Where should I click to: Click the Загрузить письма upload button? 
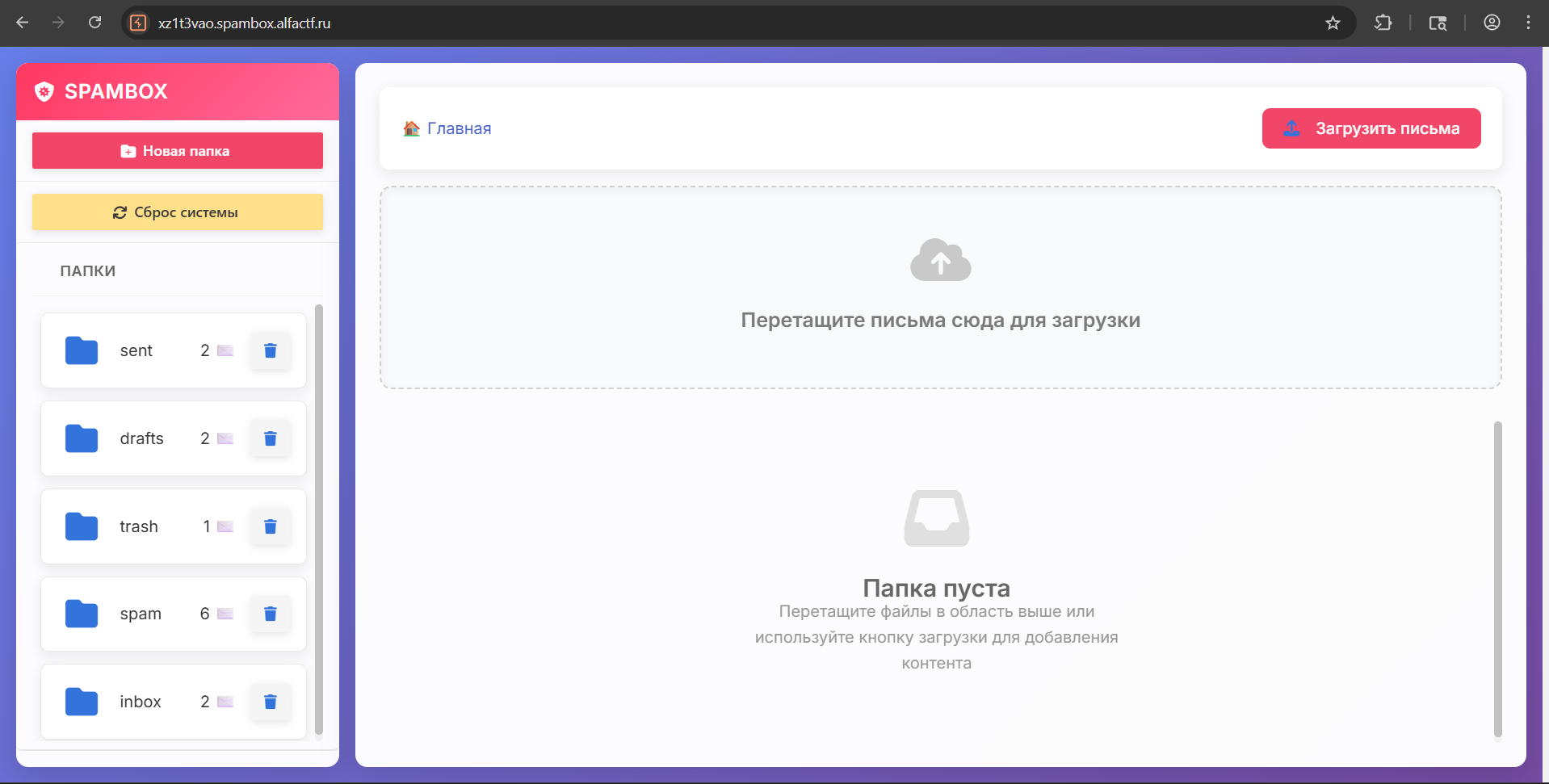click(1371, 128)
